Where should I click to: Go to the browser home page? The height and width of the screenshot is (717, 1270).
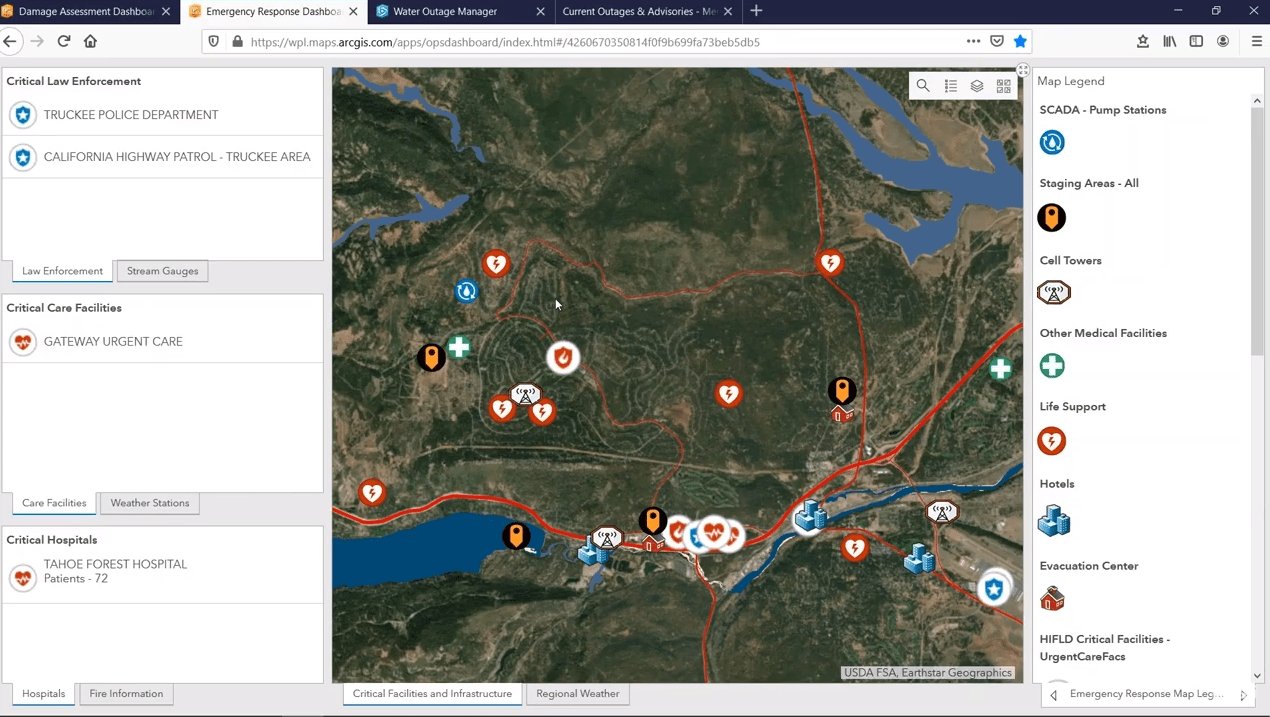pos(90,42)
